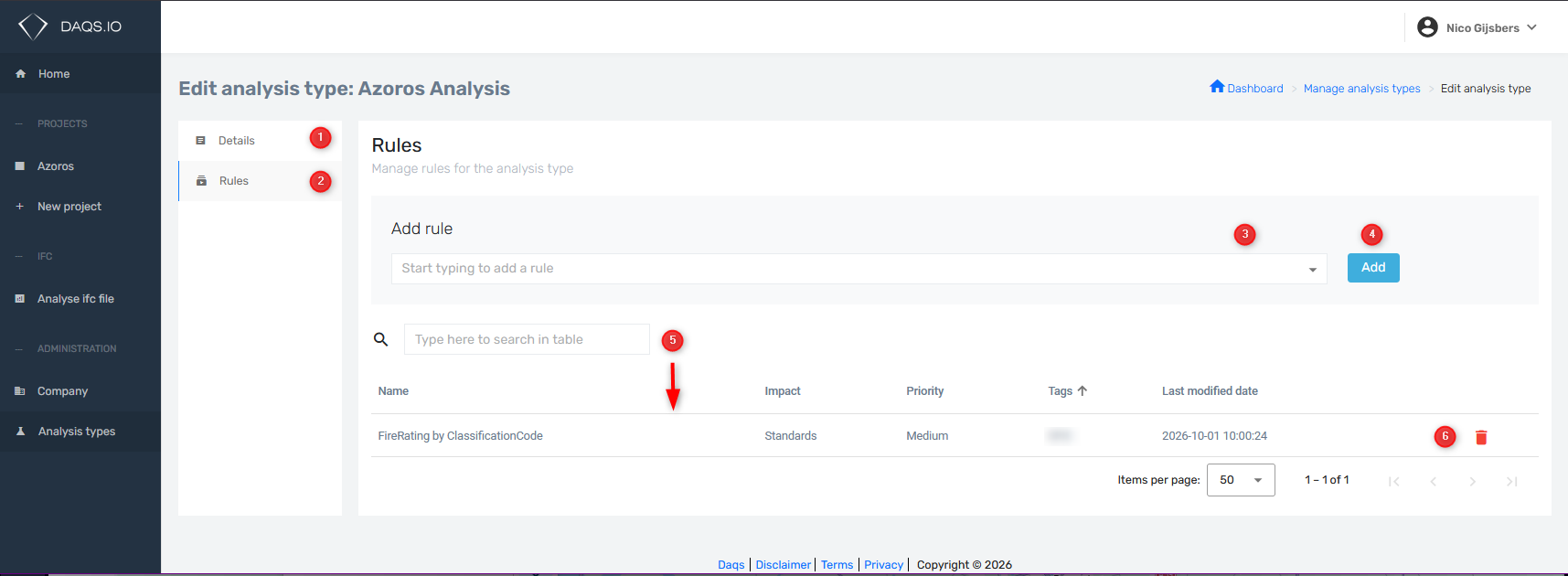Open the Disclaimer footer link

784,565
